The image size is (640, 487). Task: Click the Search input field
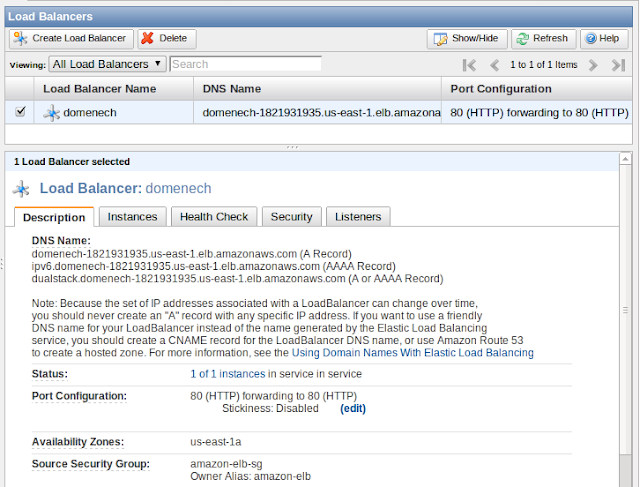pyautogui.click(x=246, y=64)
